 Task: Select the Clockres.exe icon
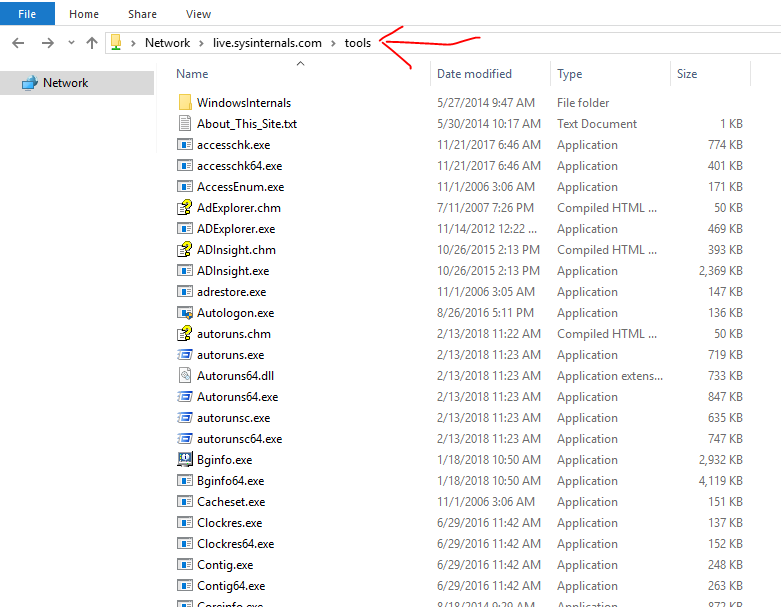[x=185, y=522]
